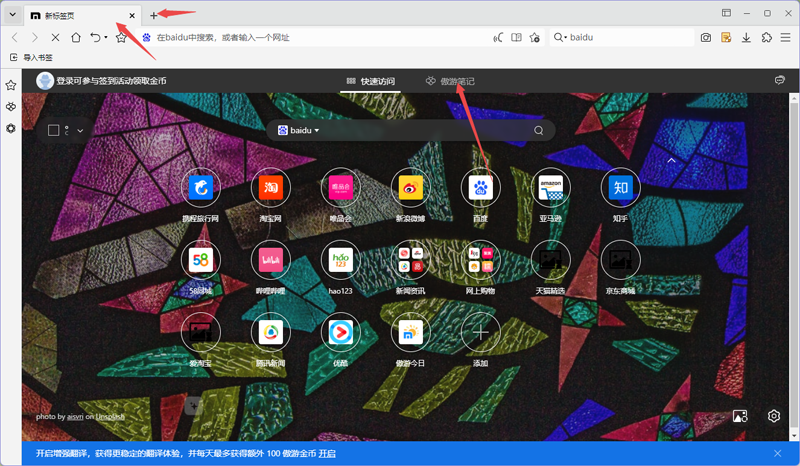800x466 pixels.
Task: Open the Youku video shortcut
Action: tap(340, 330)
